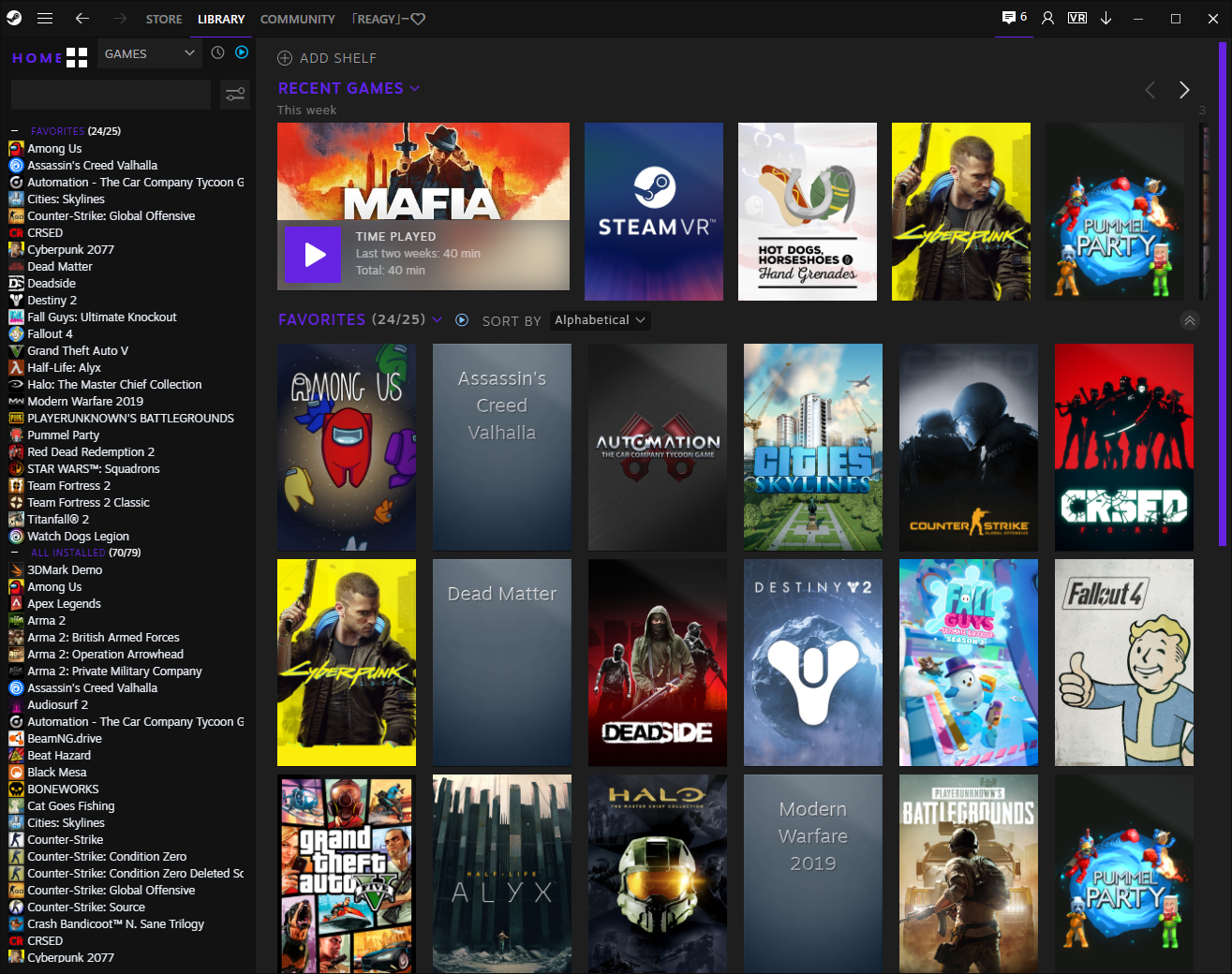Open the hamburger main menu
The image size is (1232, 974).
coord(45,19)
